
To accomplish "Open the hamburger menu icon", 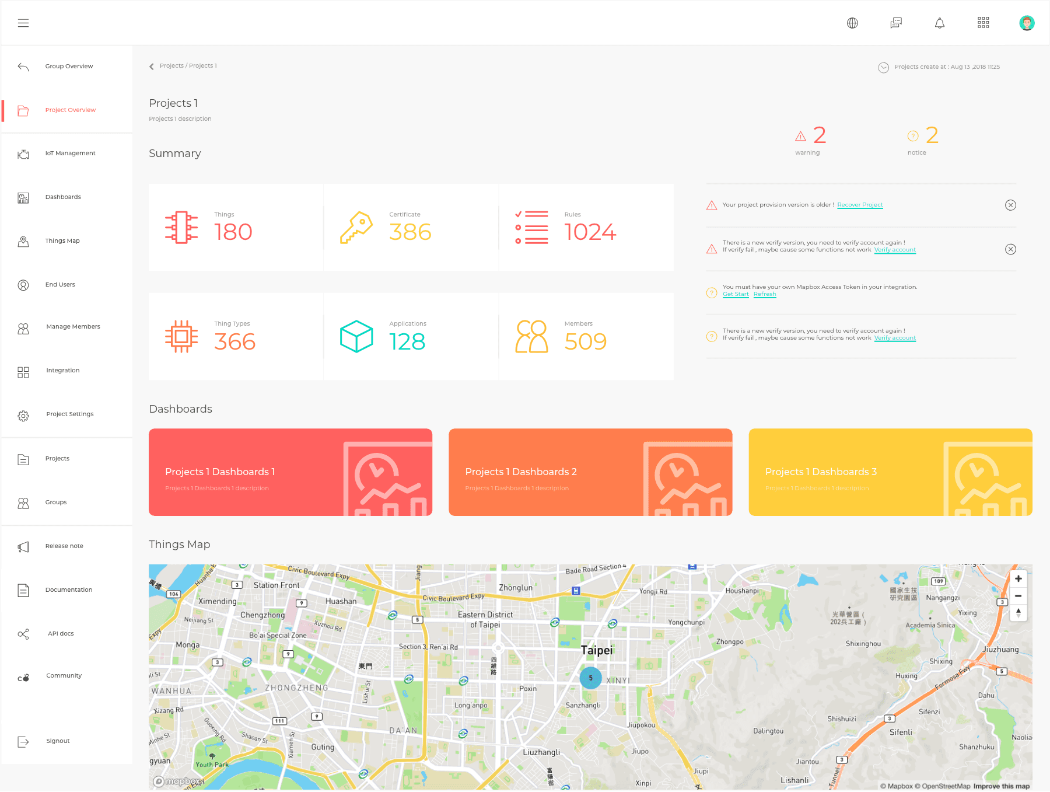I will [23, 23].
